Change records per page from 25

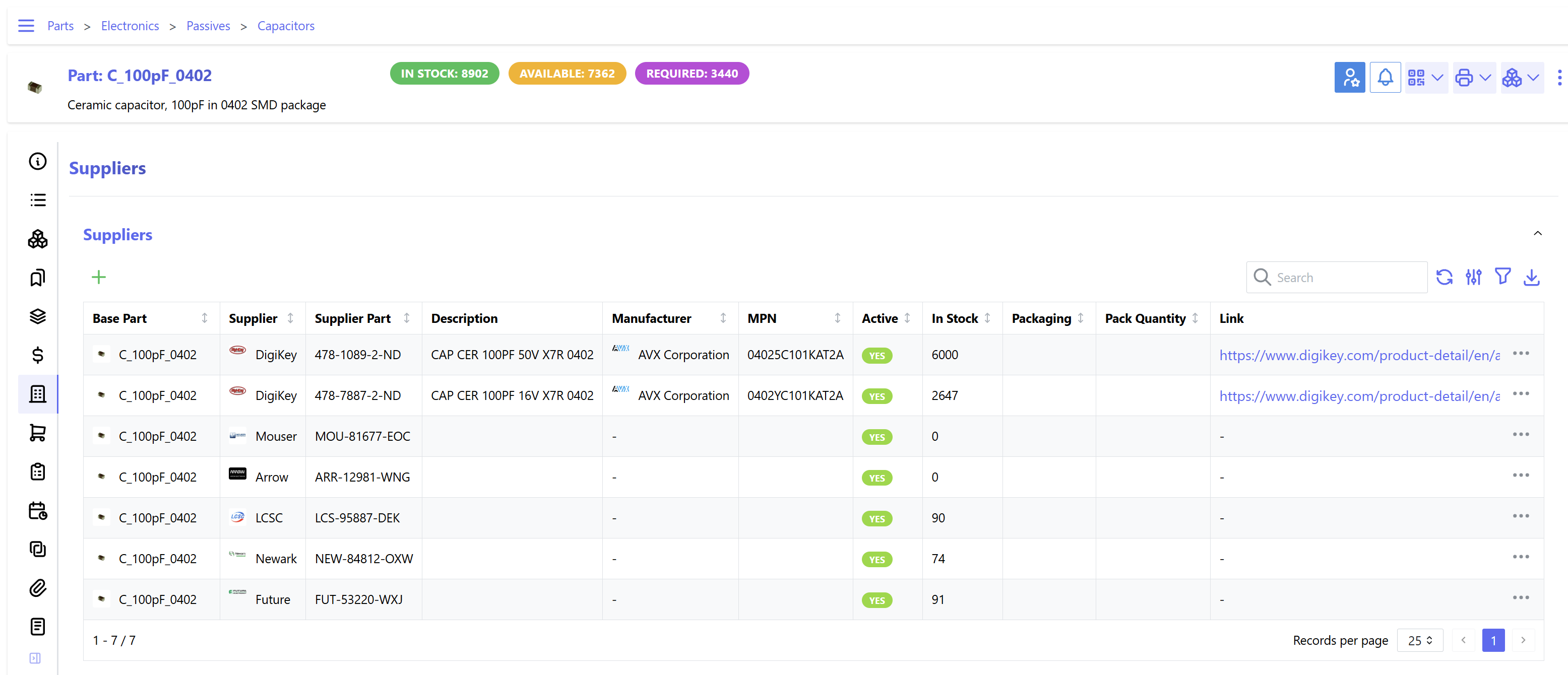pyautogui.click(x=1419, y=640)
